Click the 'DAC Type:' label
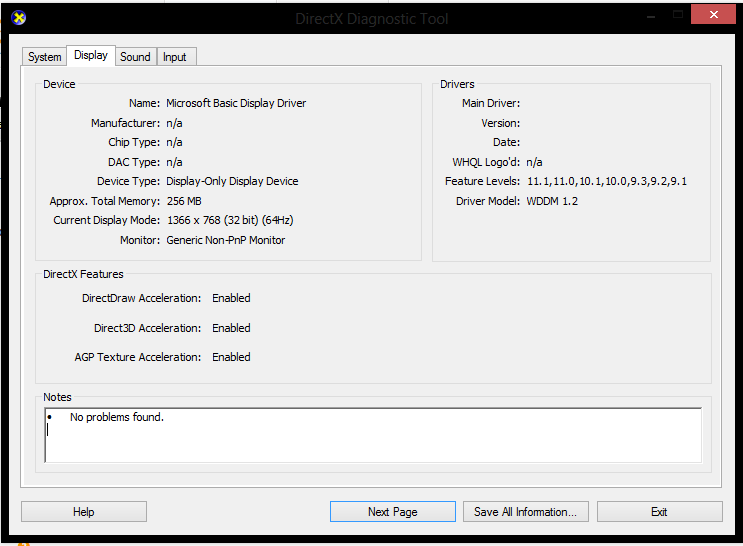 click(x=134, y=162)
